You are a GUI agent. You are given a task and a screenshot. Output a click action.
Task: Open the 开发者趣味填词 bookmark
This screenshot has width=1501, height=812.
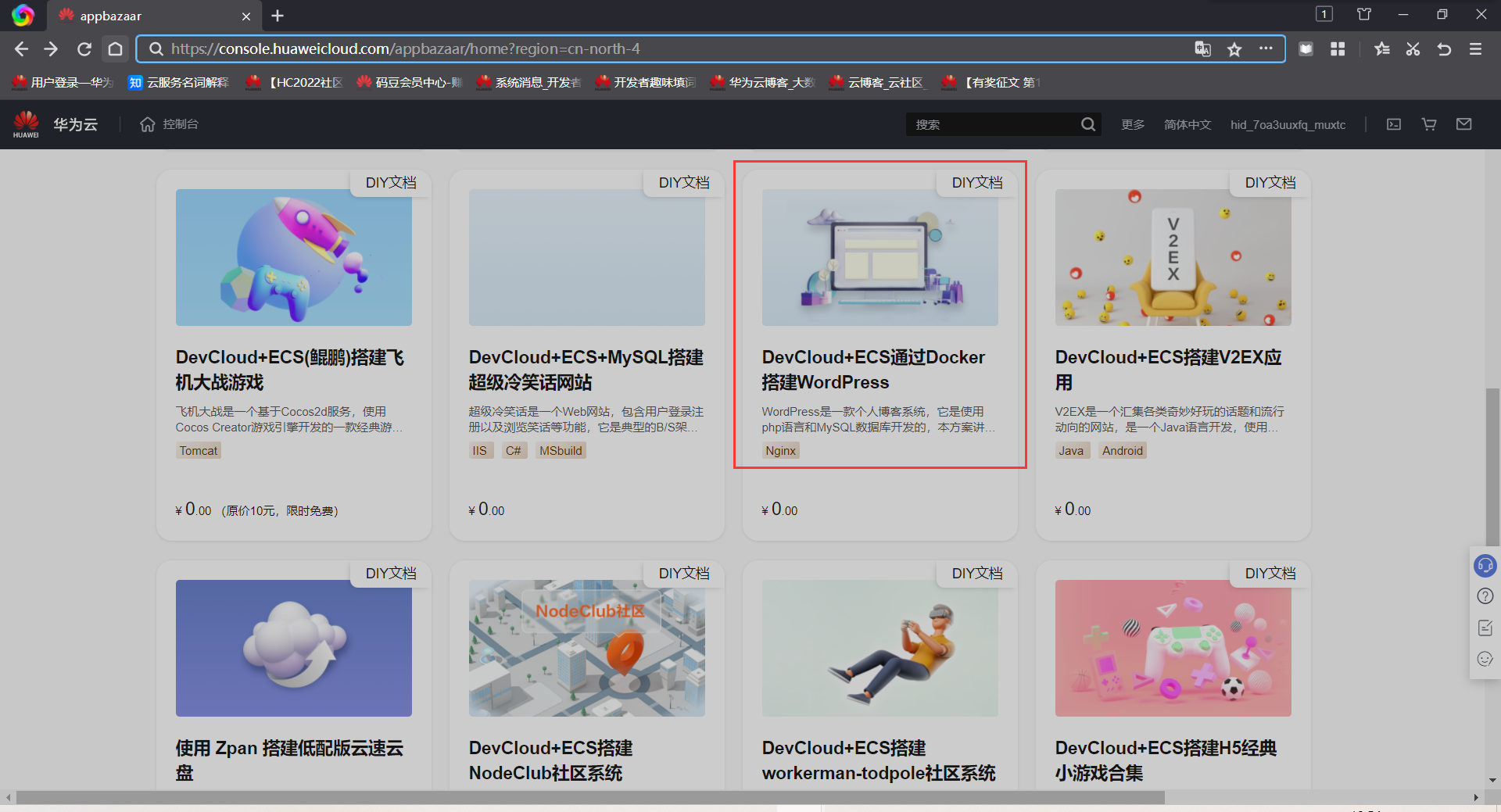pos(646,82)
